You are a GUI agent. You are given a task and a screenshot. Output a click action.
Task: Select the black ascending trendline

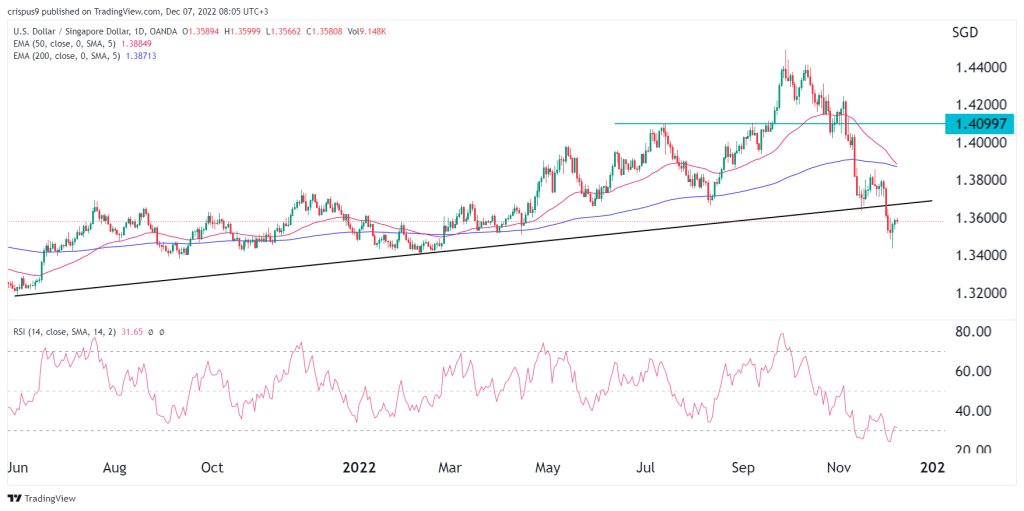click(x=300, y=263)
